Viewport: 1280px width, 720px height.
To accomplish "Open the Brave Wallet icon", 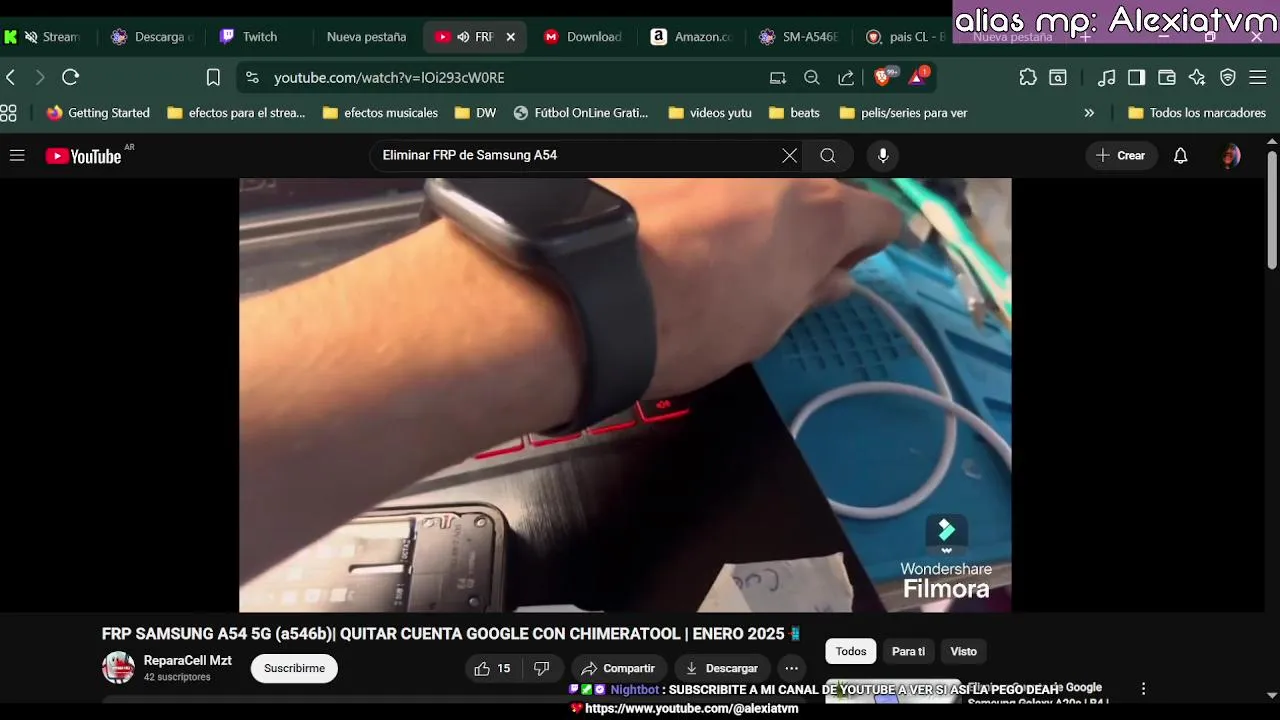I will coord(1166,77).
